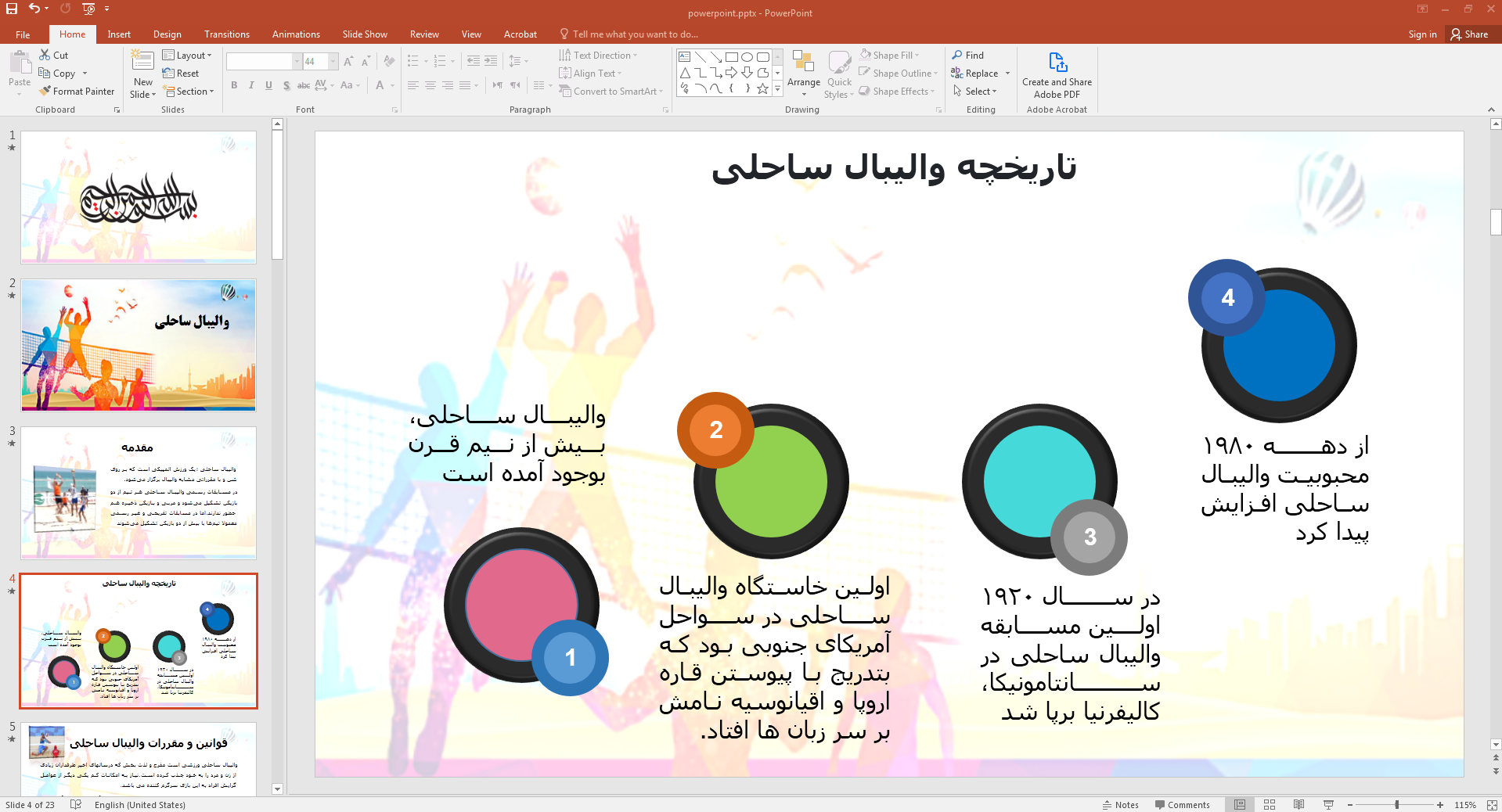Click the Share button
1502x812 pixels.
pyautogui.click(x=1469, y=34)
